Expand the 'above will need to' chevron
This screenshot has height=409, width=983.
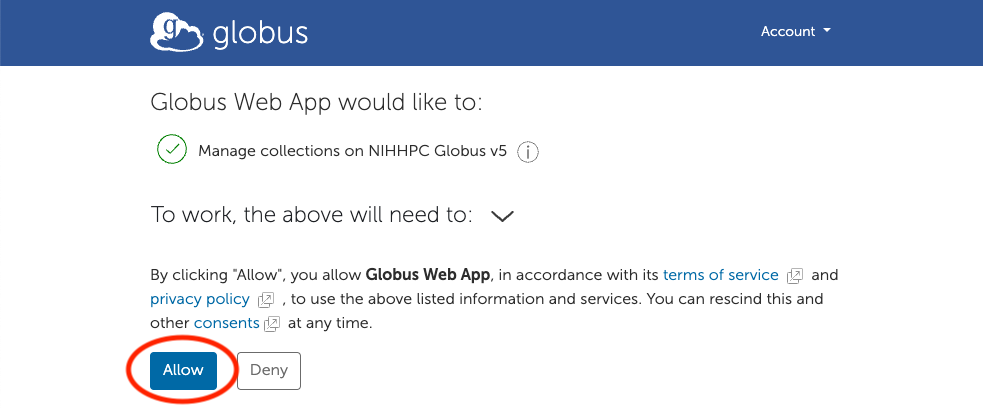click(503, 216)
